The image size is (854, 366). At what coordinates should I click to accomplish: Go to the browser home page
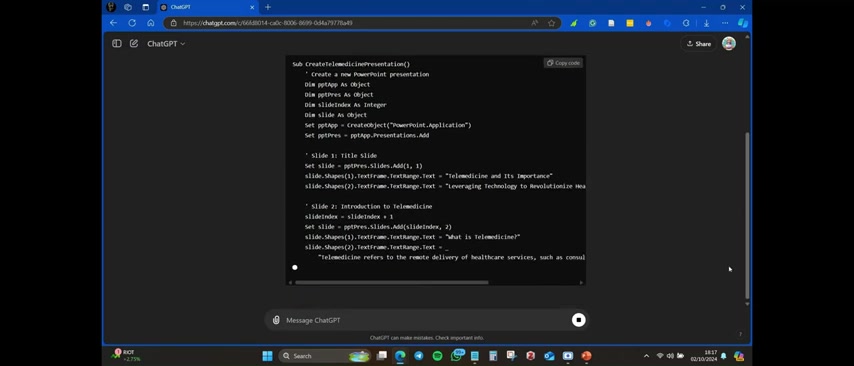click(150, 23)
